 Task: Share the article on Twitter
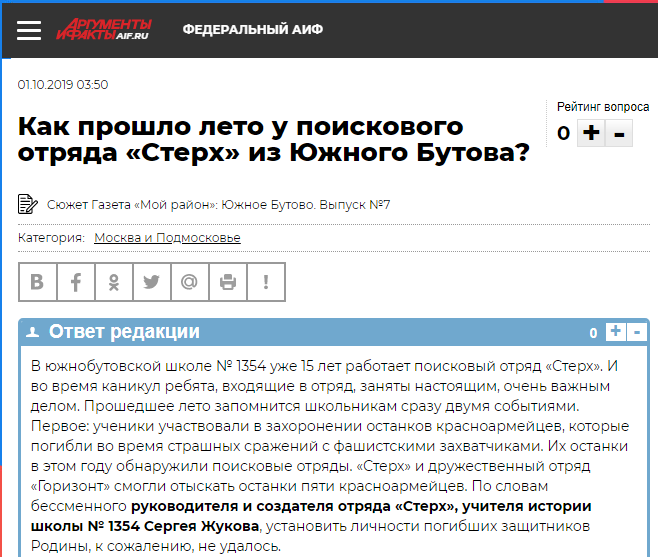(x=151, y=282)
